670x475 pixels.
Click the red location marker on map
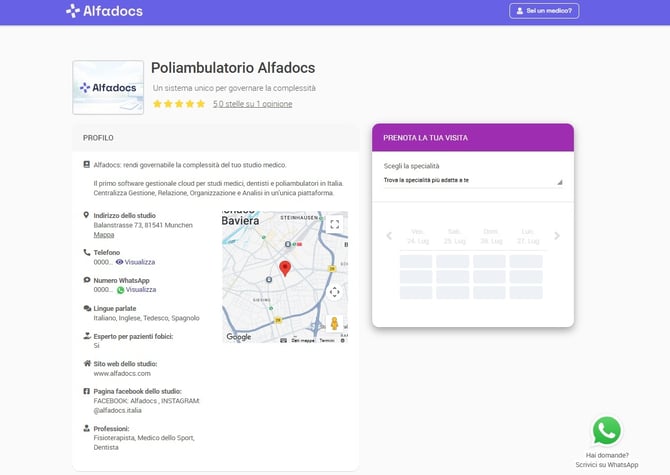point(285,269)
